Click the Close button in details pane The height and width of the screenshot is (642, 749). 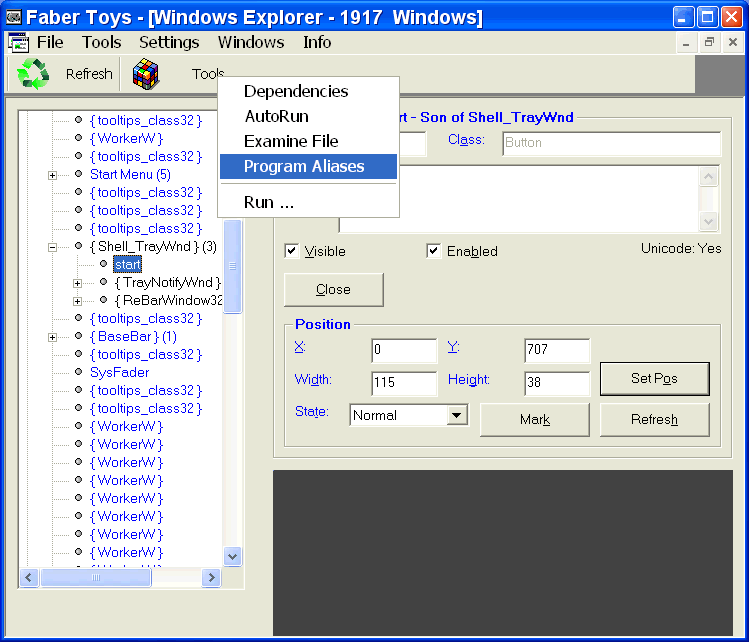333,289
